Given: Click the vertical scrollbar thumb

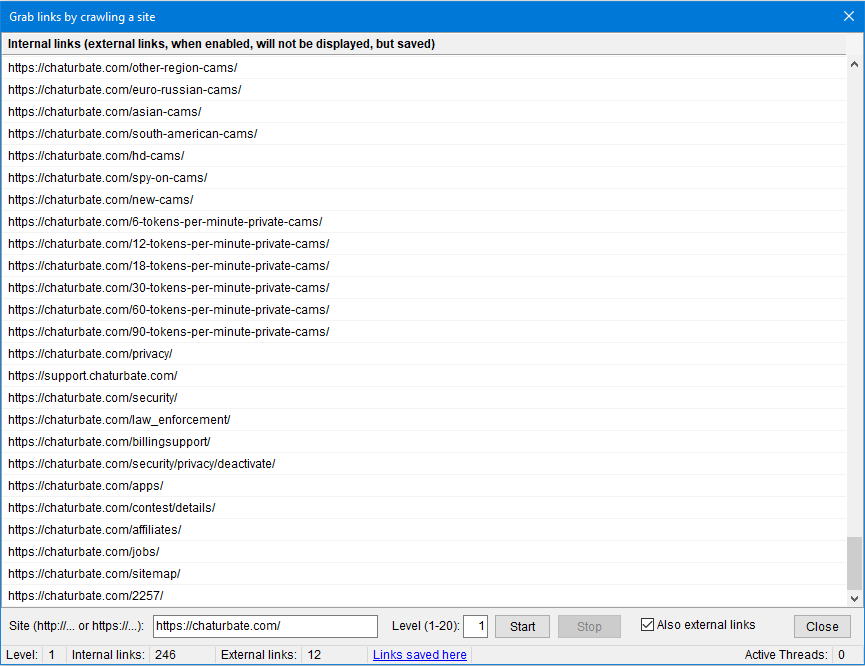Looking at the screenshot, I should (x=855, y=563).
